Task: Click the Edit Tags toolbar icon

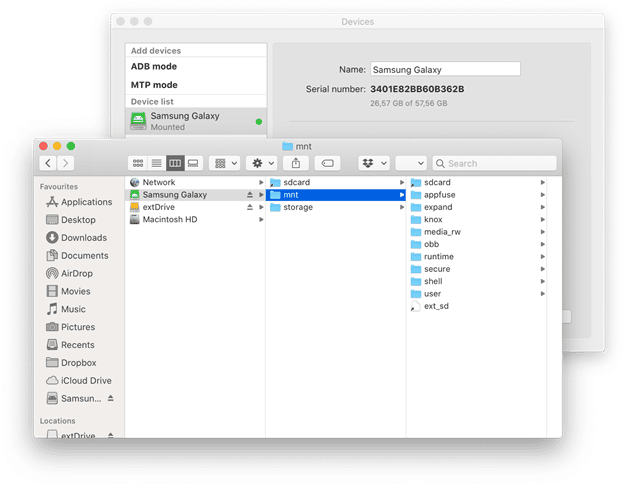Action: 327,163
